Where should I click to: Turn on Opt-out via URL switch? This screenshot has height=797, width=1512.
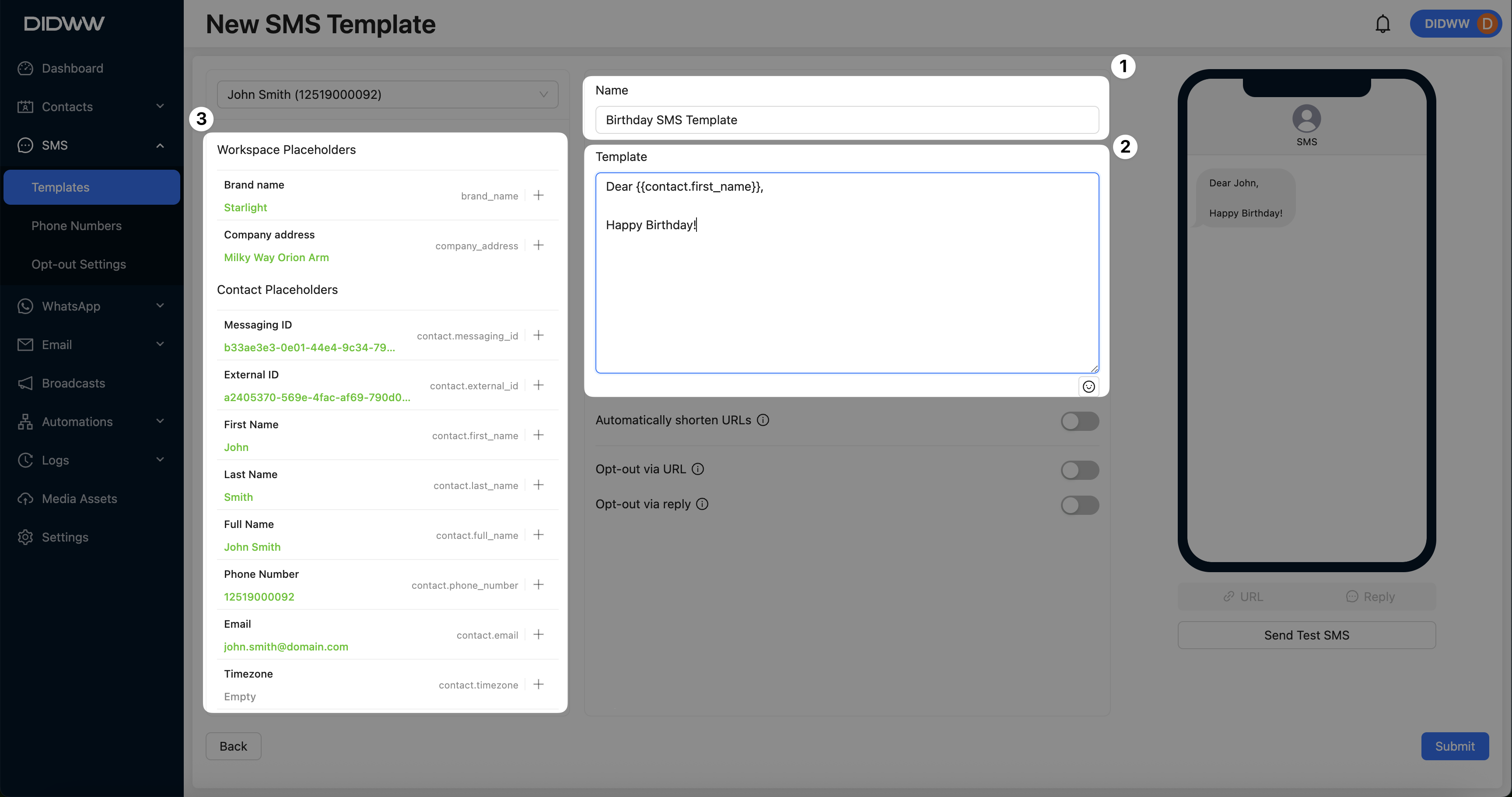pyautogui.click(x=1079, y=469)
